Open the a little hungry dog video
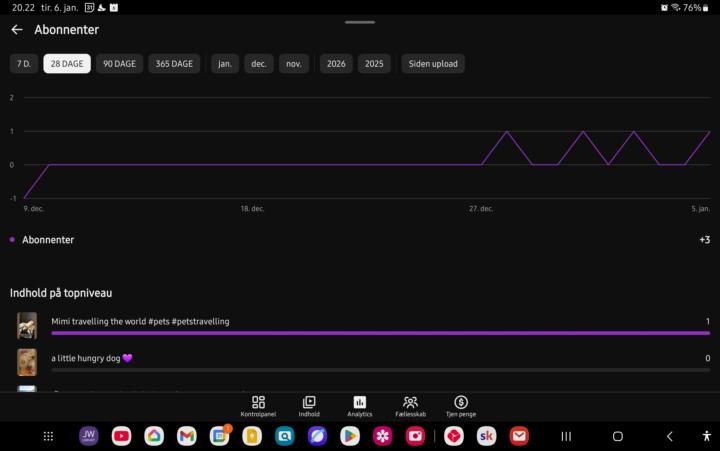The width and height of the screenshot is (720, 451). pyautogui.click(x=92, y=358)
